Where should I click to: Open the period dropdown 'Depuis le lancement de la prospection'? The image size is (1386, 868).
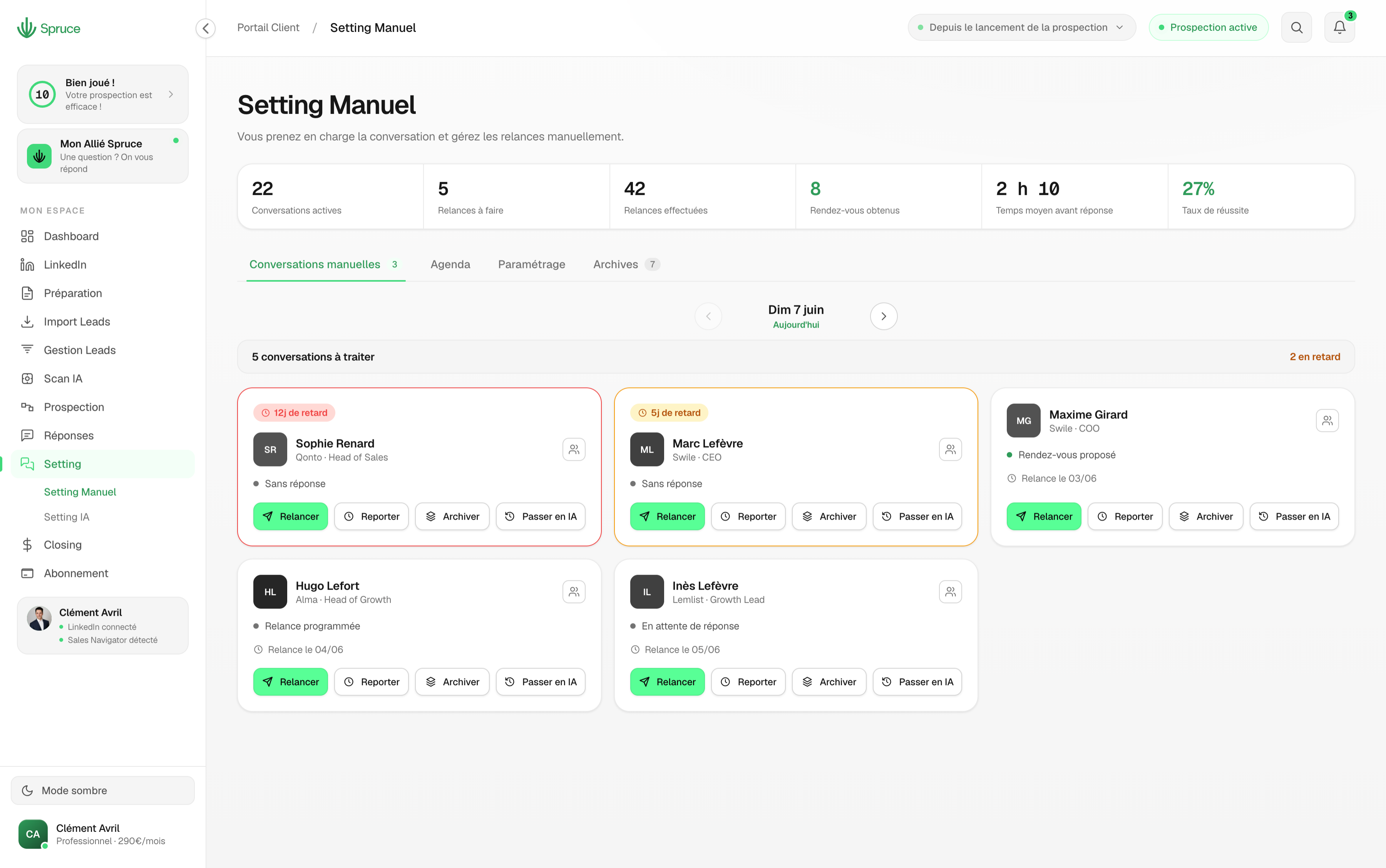tap(1021, 28)
